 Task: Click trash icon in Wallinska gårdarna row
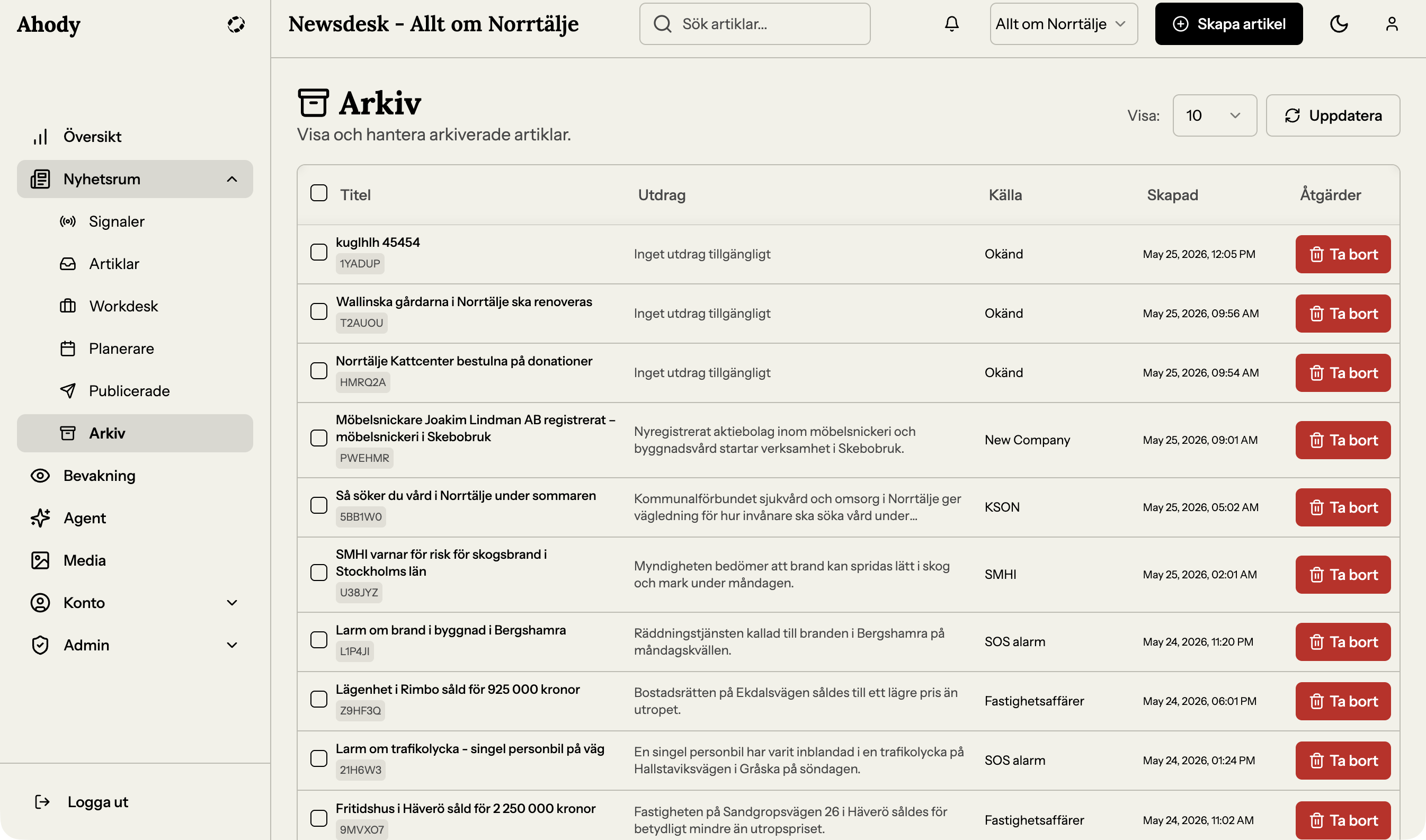pyautogui.click(x=1317, y=314)
